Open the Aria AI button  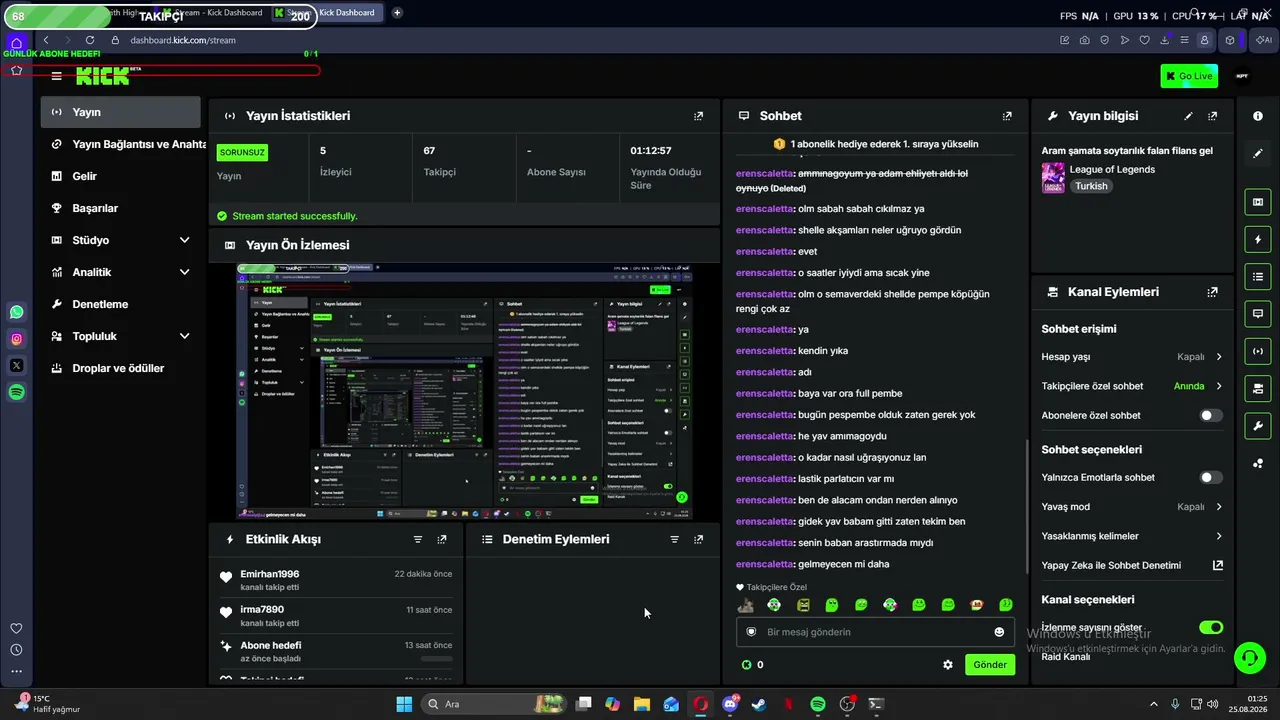point(1264,40)
